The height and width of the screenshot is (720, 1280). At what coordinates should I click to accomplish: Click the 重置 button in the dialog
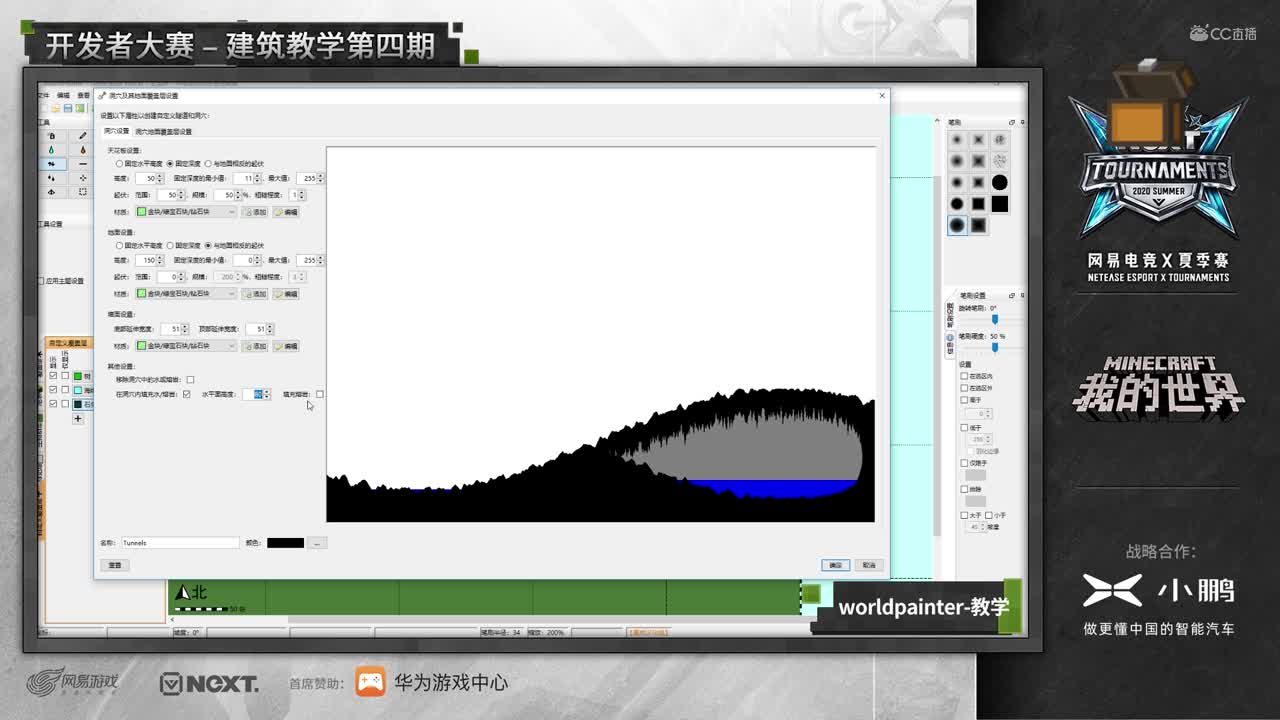pyautogui.click(x=115, y=565)
